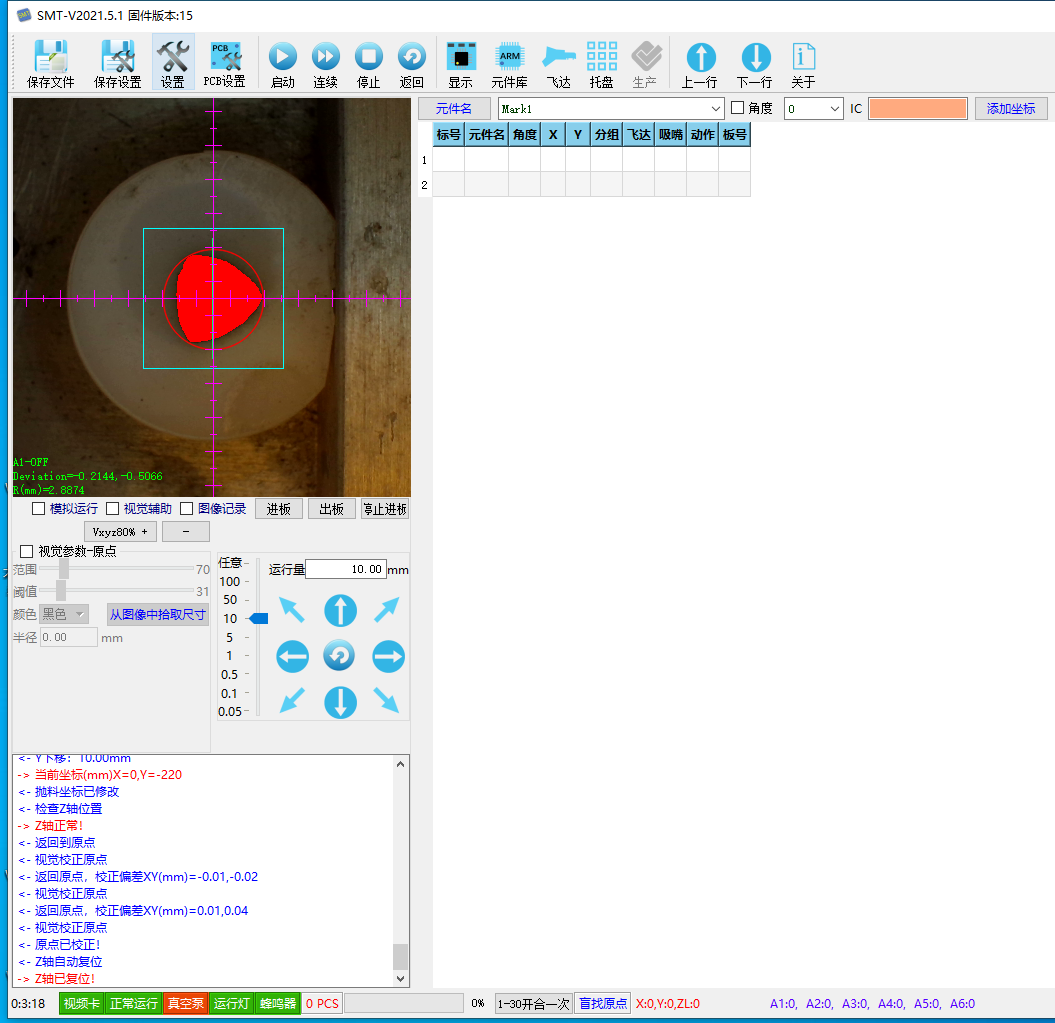Enable the 图像记录 checkbox
Image resolution: width=1055 pixels, height=1023 pixels.
(x=187, y=509)
